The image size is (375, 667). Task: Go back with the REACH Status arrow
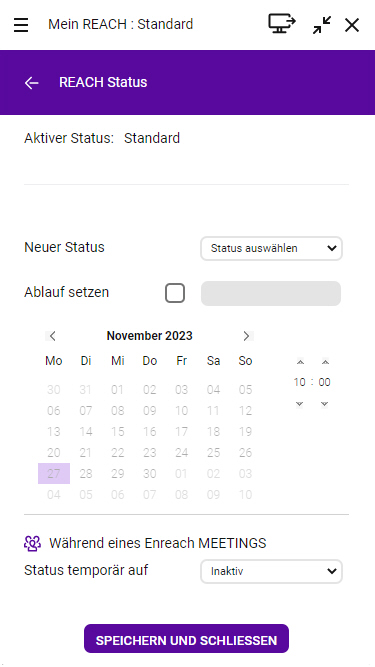coord(31,83)
